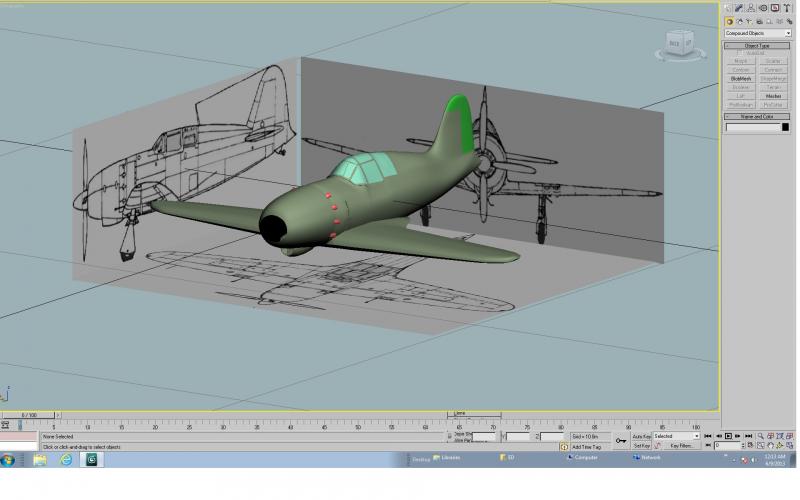Open the Compound Objects category dropdown
800x500 pixels.
pyautogui.click(x=758, y=33)
